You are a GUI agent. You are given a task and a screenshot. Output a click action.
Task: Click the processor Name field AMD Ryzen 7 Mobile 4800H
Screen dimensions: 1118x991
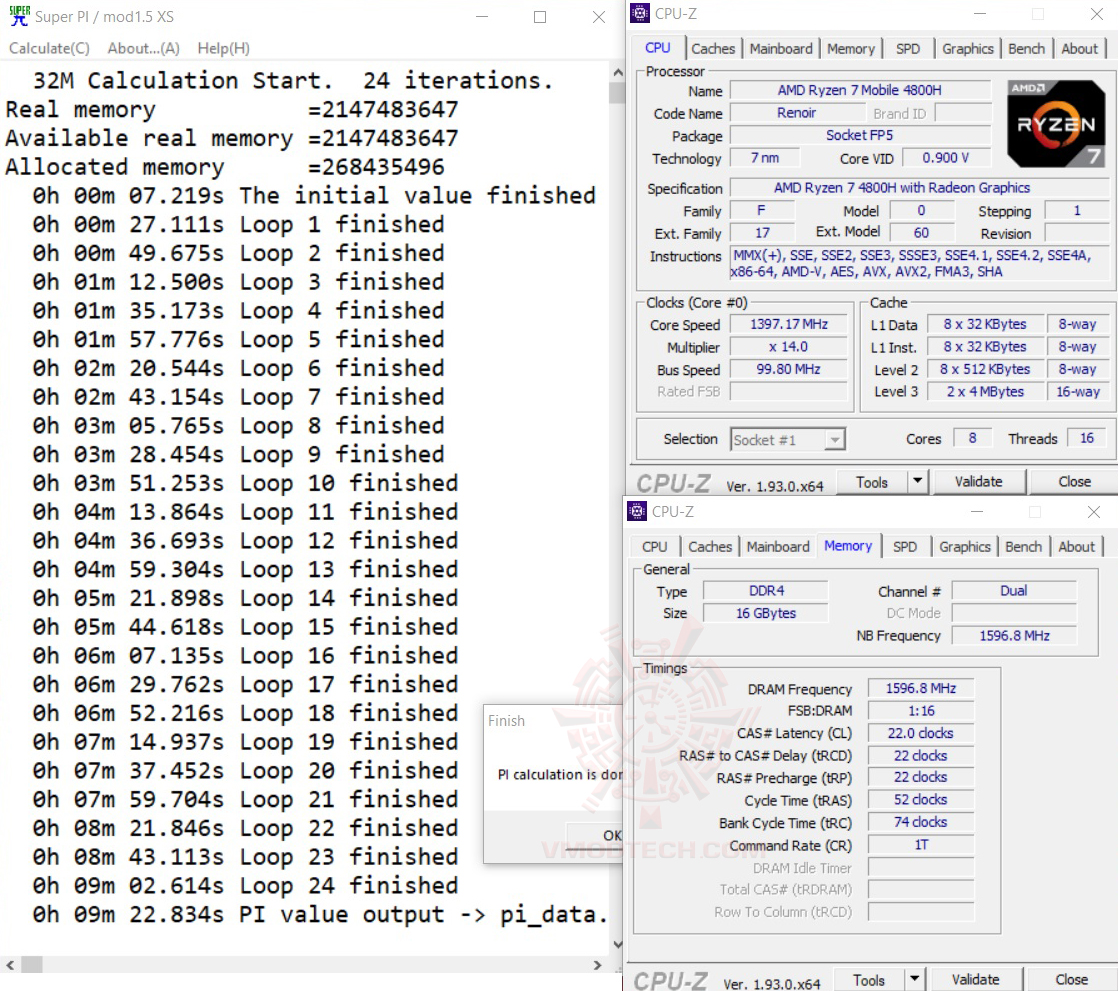pos(860,91)
